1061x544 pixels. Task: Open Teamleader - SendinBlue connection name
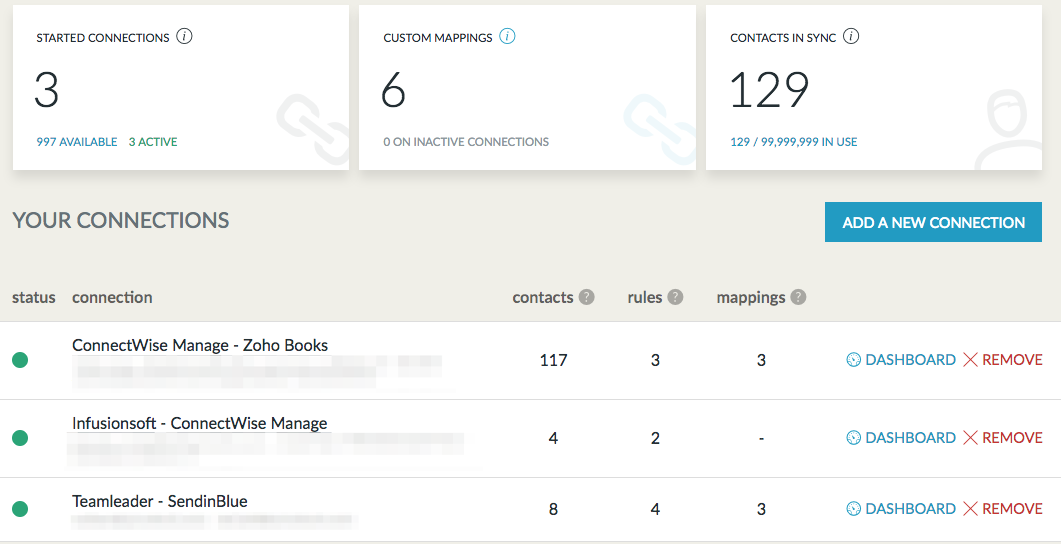[160, 501]
